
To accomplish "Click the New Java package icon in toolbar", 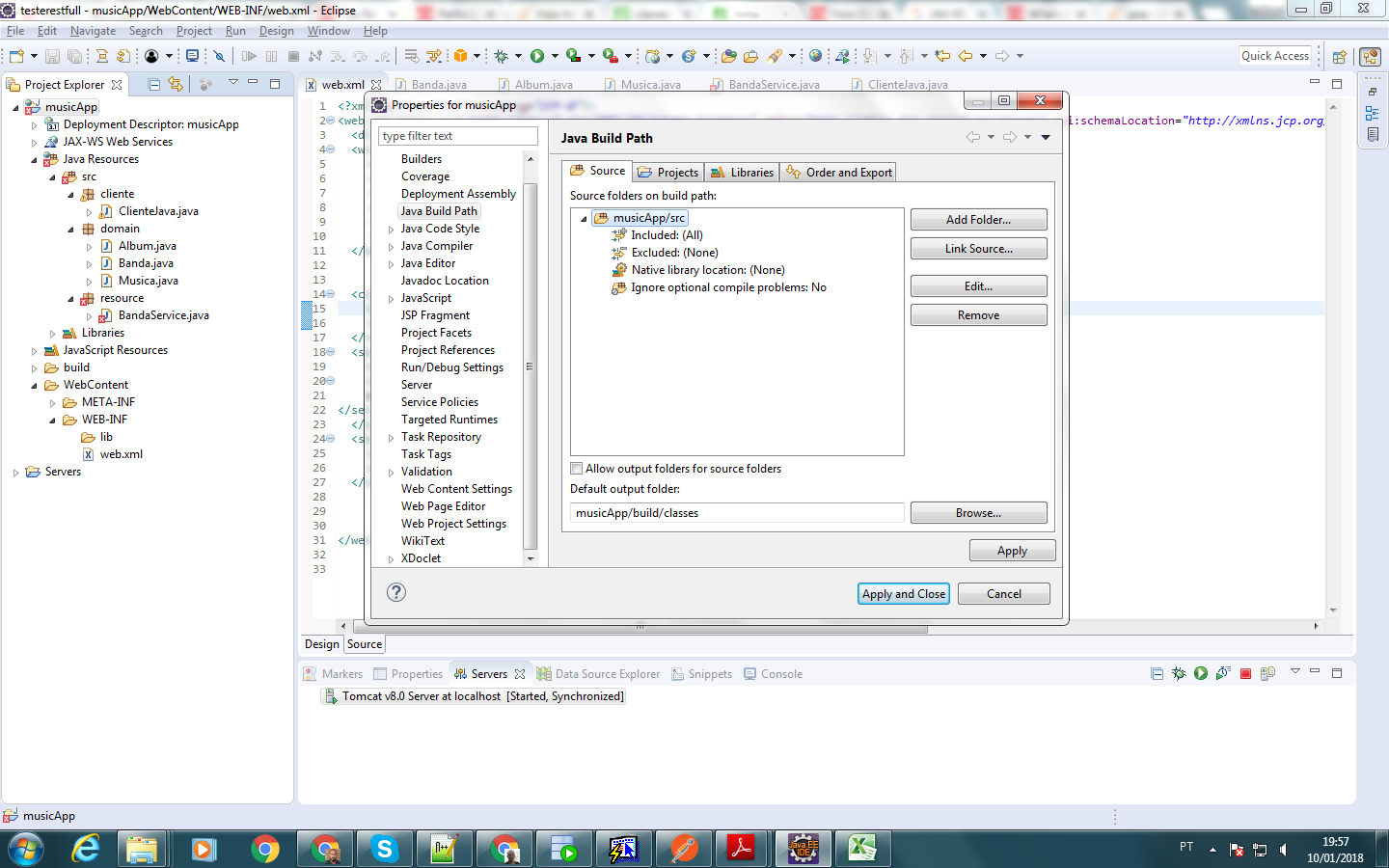I will point(461,56).
